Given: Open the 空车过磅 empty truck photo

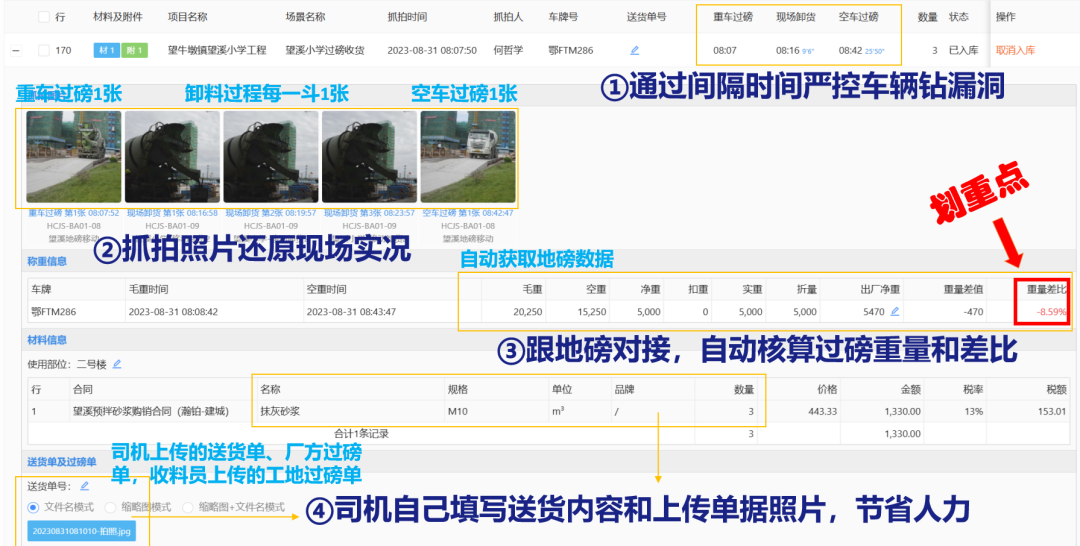Looking at the screenshot, I should tap(467, 157).
